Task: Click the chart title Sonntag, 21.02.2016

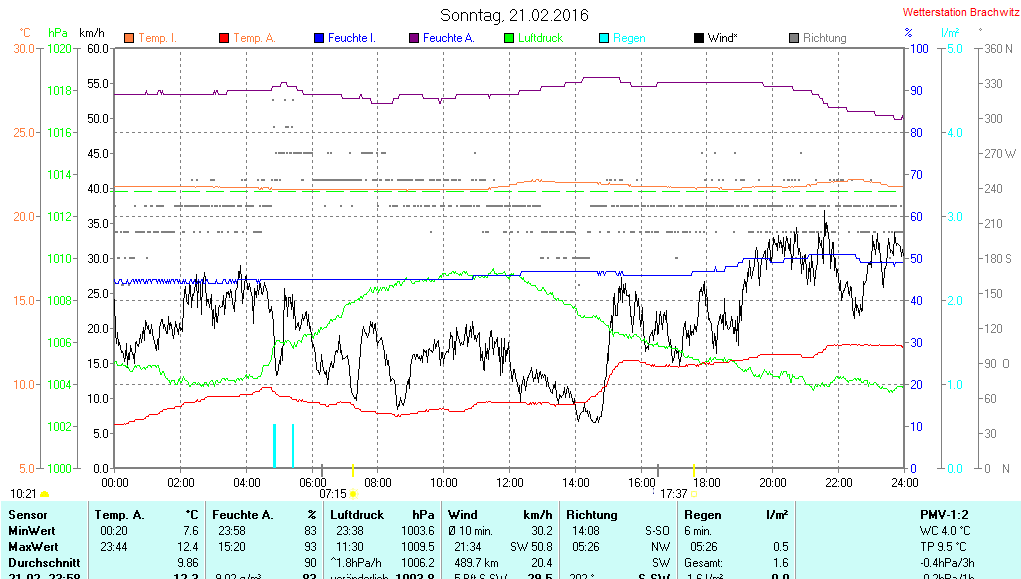Action: click(x=514, y=15)
